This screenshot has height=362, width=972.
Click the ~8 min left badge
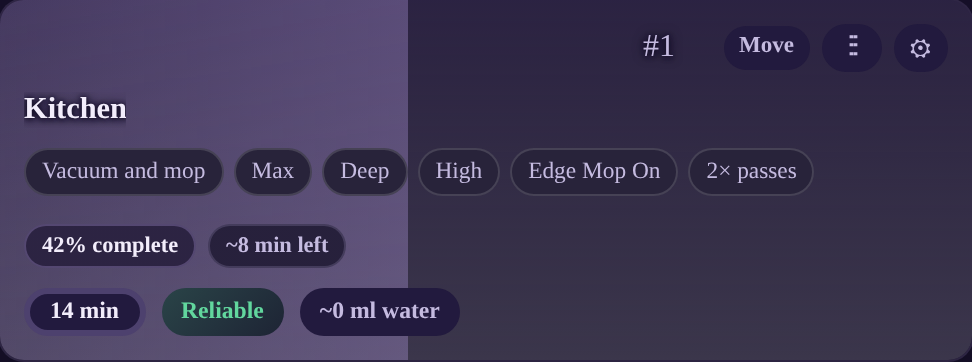(x=276, y=246)
